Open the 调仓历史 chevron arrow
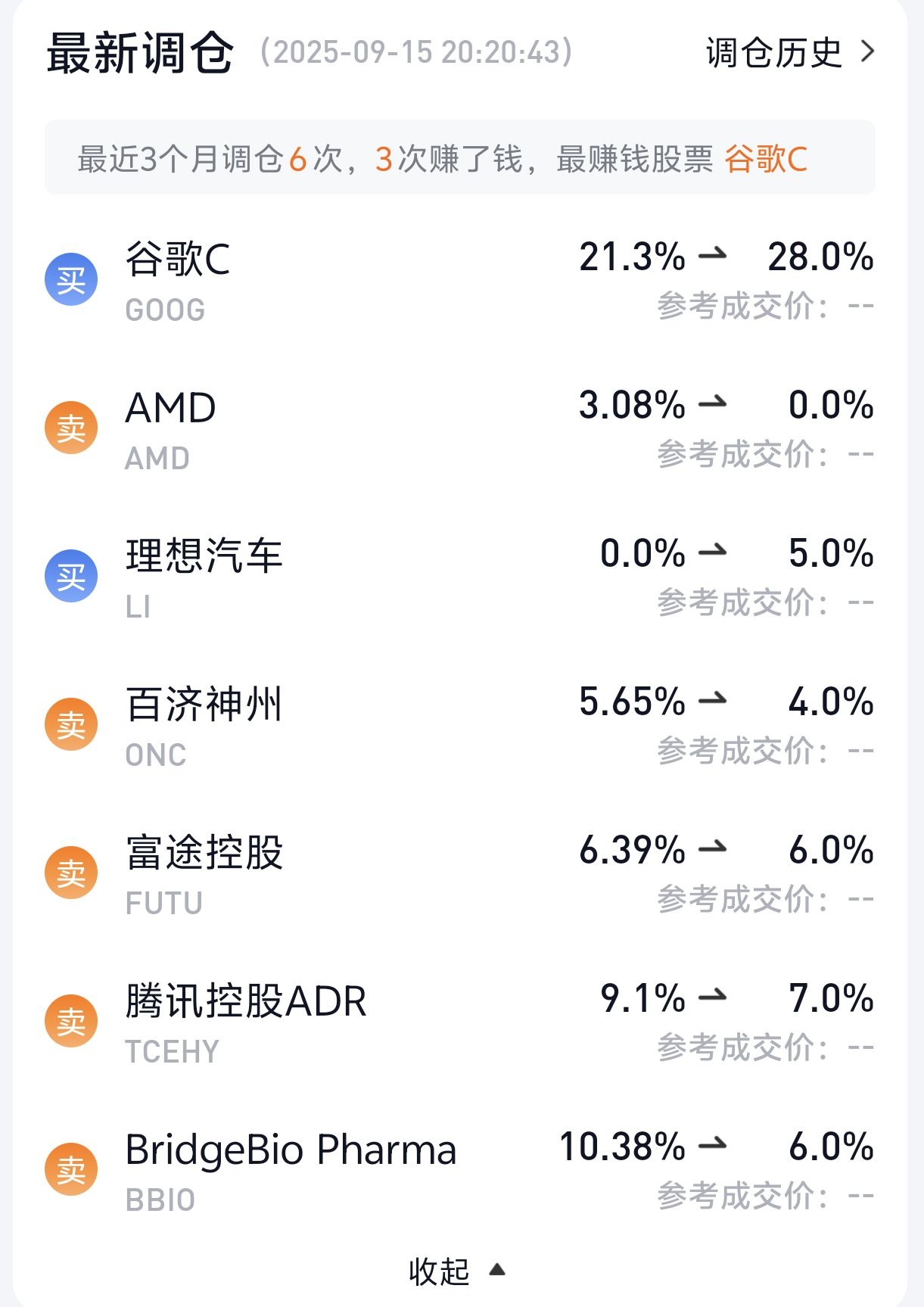Image resolution: width=924 pixels, height=1307 pixels. (x=867, y=51)
